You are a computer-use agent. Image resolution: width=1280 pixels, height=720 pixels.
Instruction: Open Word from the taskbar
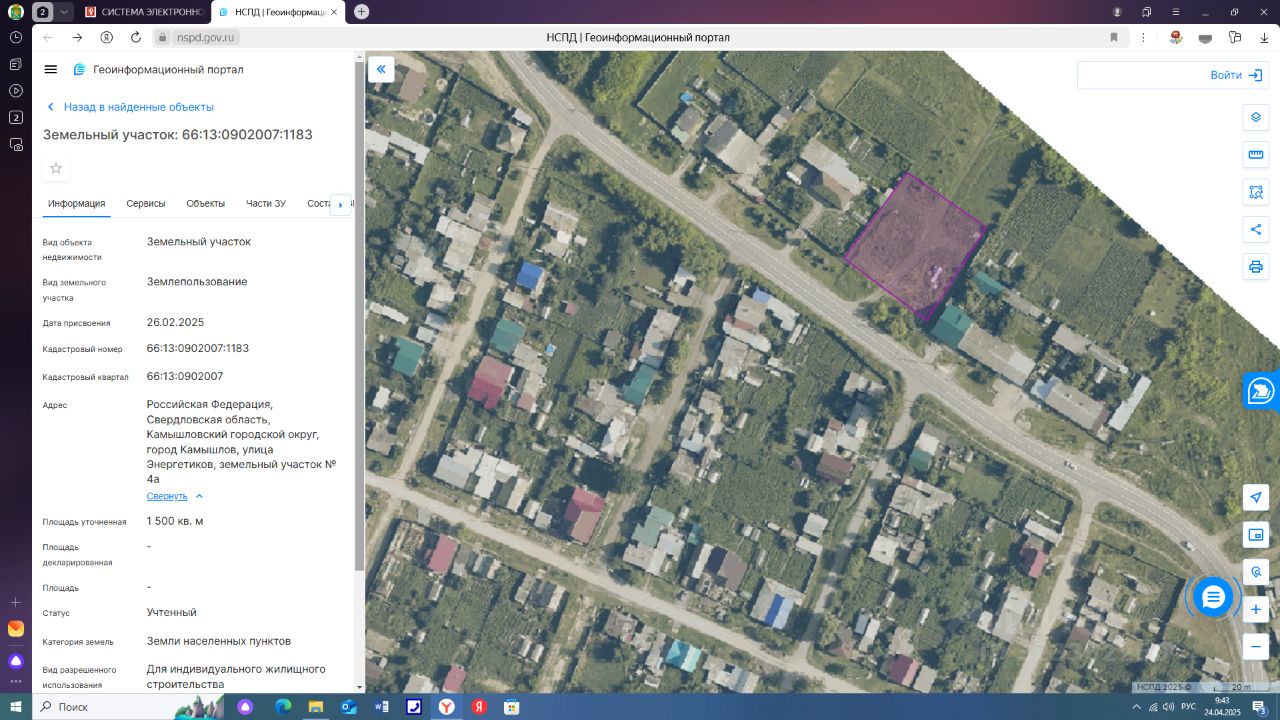click(x=381, y=707)
